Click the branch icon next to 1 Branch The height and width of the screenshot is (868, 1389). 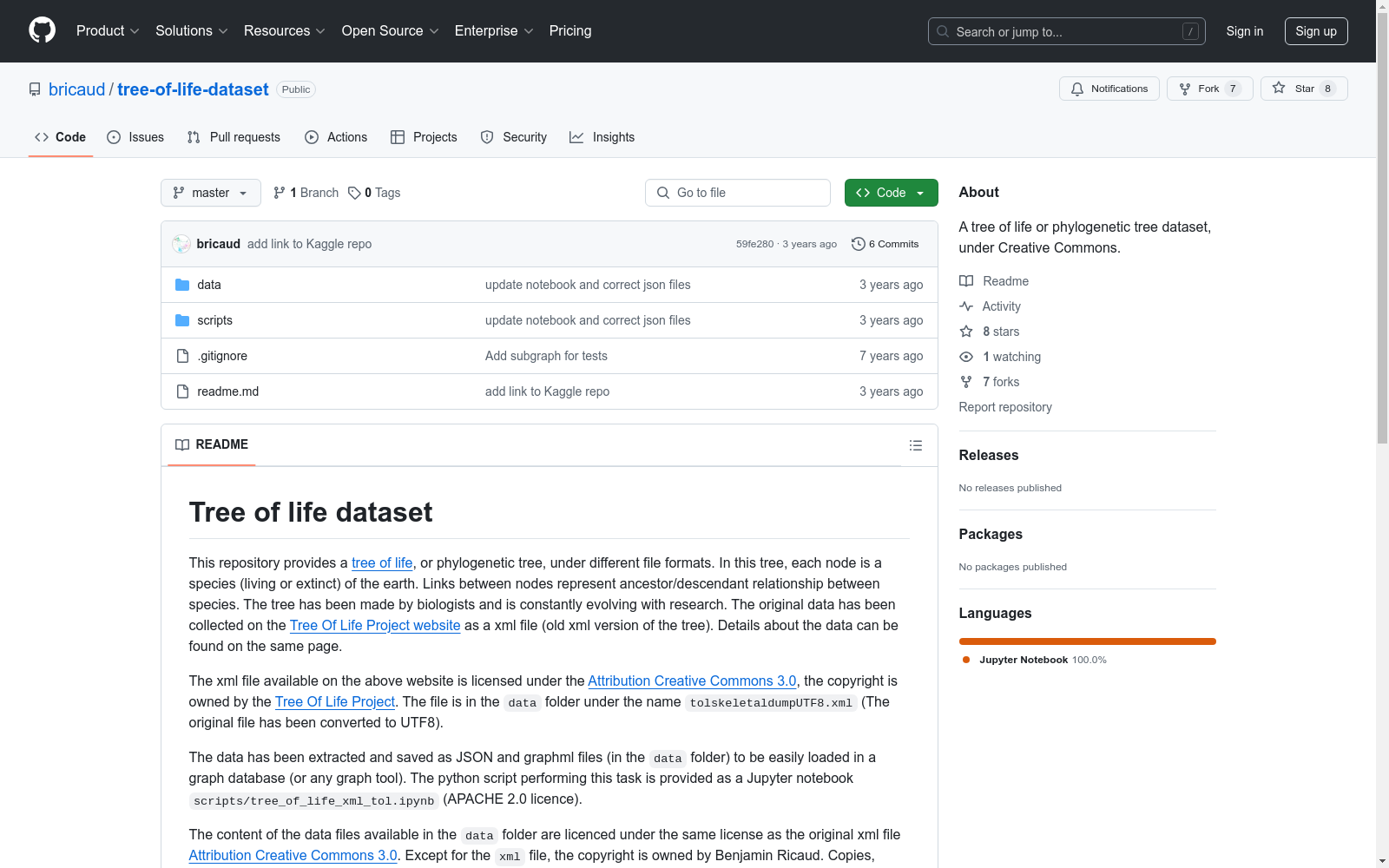coord(280,193)
